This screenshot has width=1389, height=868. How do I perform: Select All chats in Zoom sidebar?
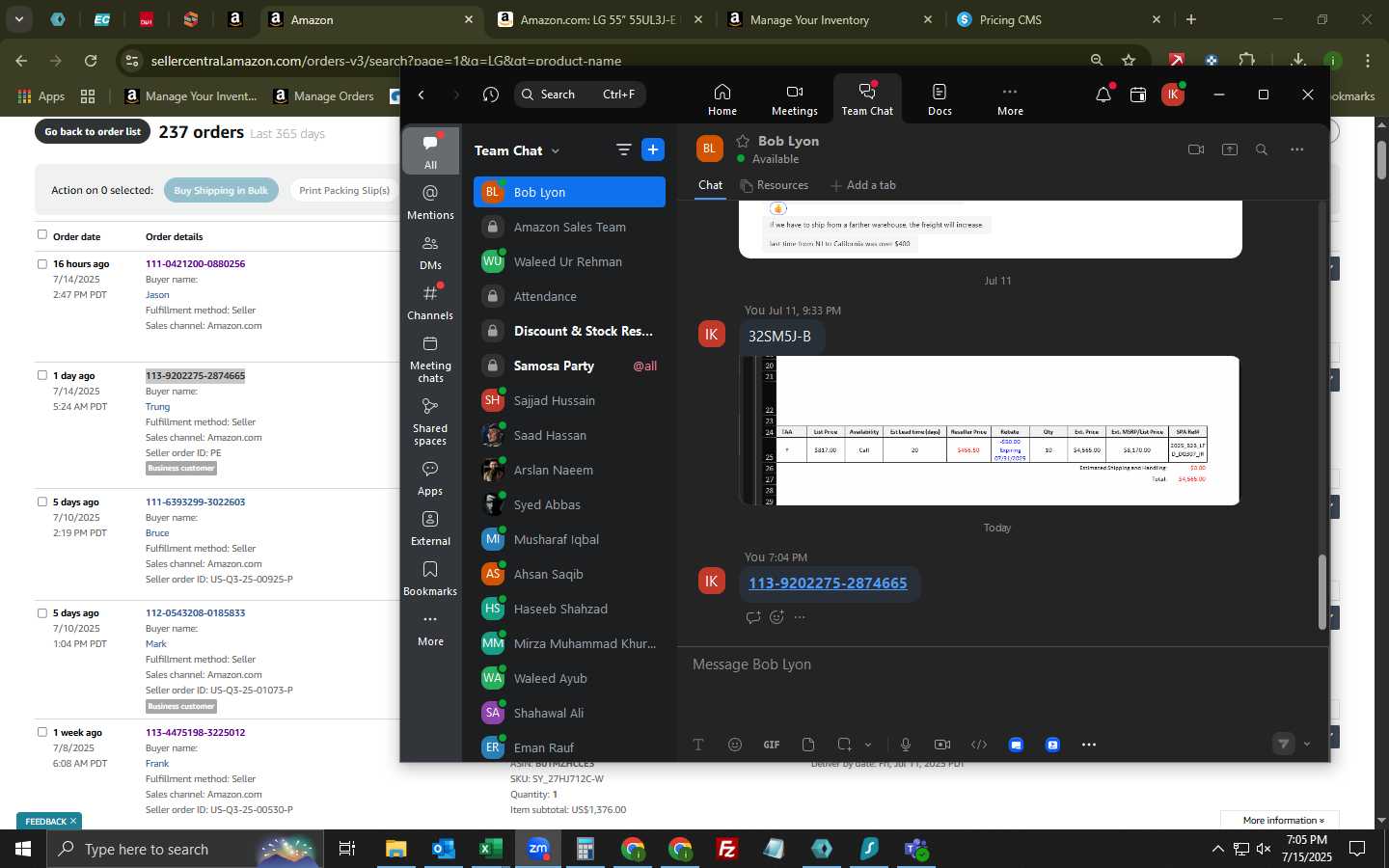tap(430, 150)
